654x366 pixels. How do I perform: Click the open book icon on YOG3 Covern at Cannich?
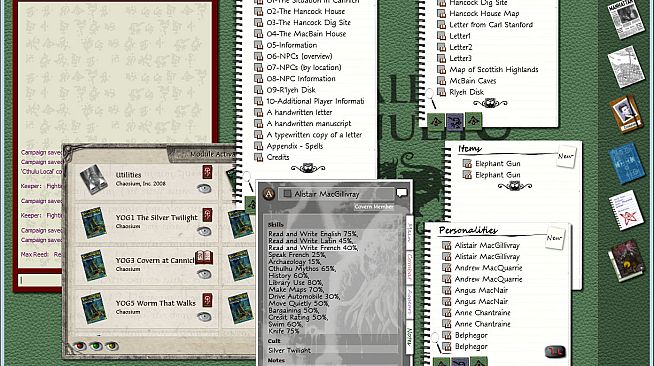[x=204, y=257]
